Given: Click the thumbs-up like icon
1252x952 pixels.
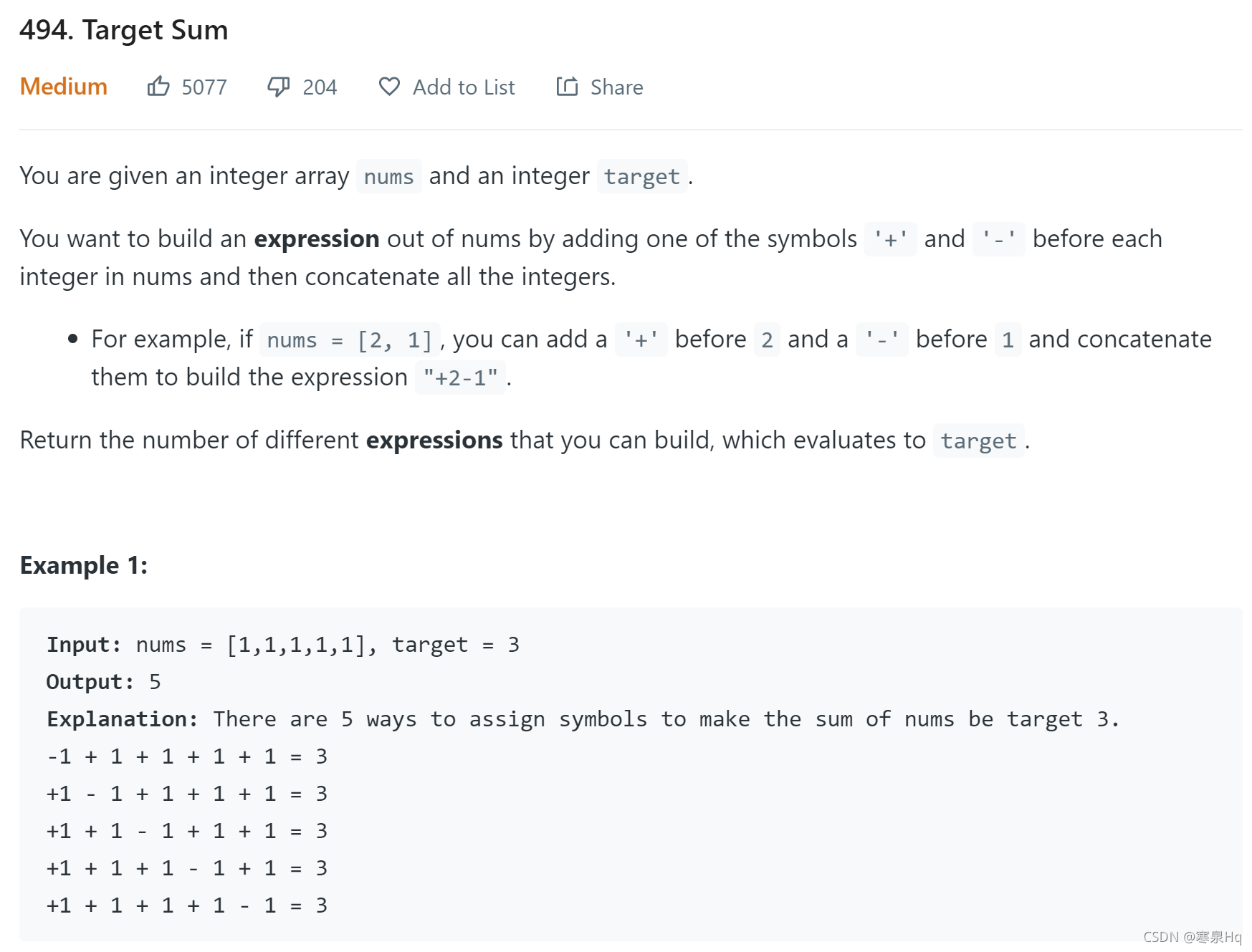Looking at the screenshot, I should click(158, 86).
